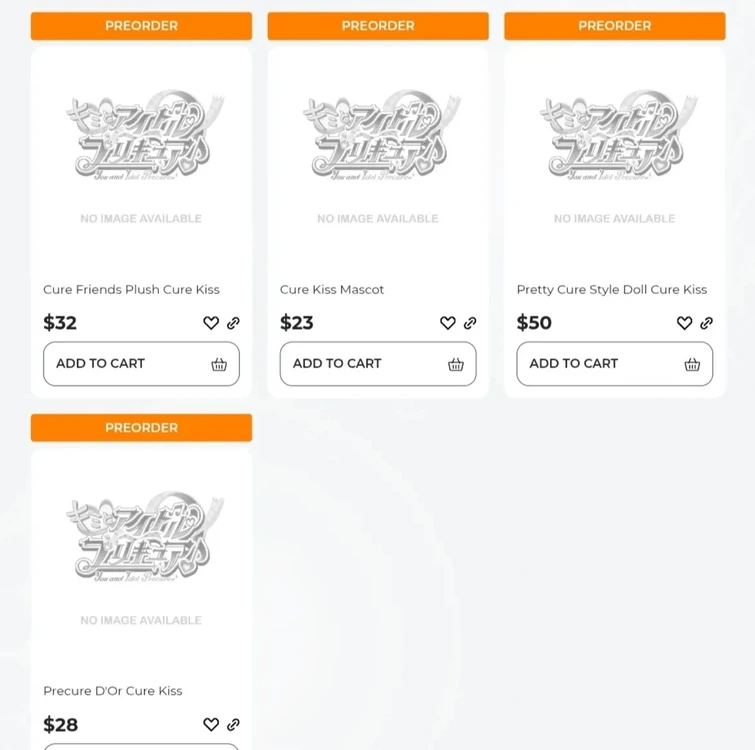The width and height of the screenshot is (755, 750).
Task: Open Pretty Cure Style Doll Cure Kiss title
Action: coord(611,290)
